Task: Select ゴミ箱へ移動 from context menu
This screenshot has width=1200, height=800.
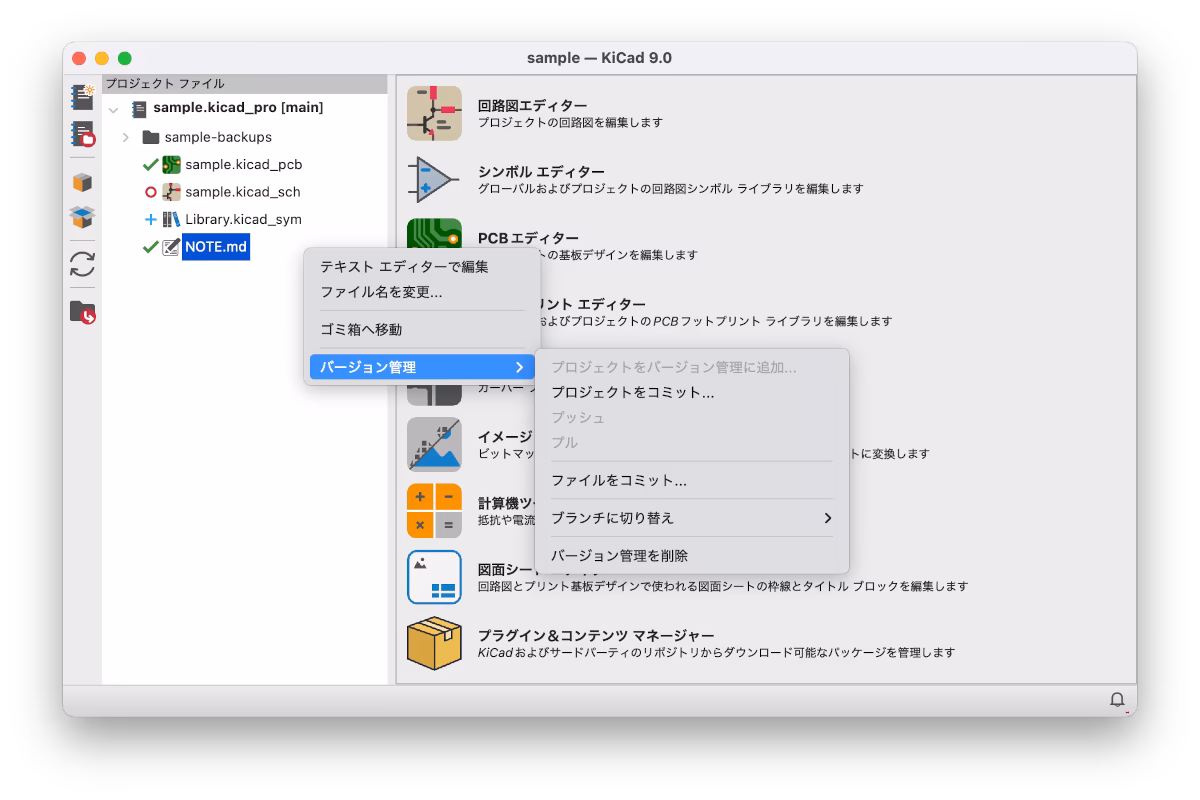Action: pyautogui.click(x=361, y=329)
